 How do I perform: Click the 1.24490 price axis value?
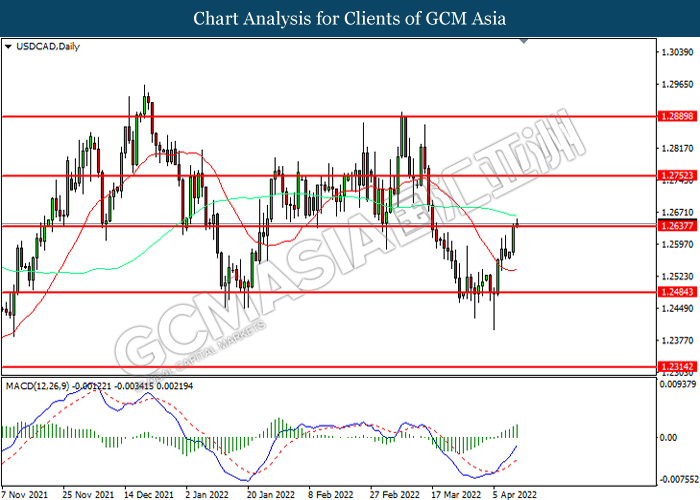click(x=678, y=308)
